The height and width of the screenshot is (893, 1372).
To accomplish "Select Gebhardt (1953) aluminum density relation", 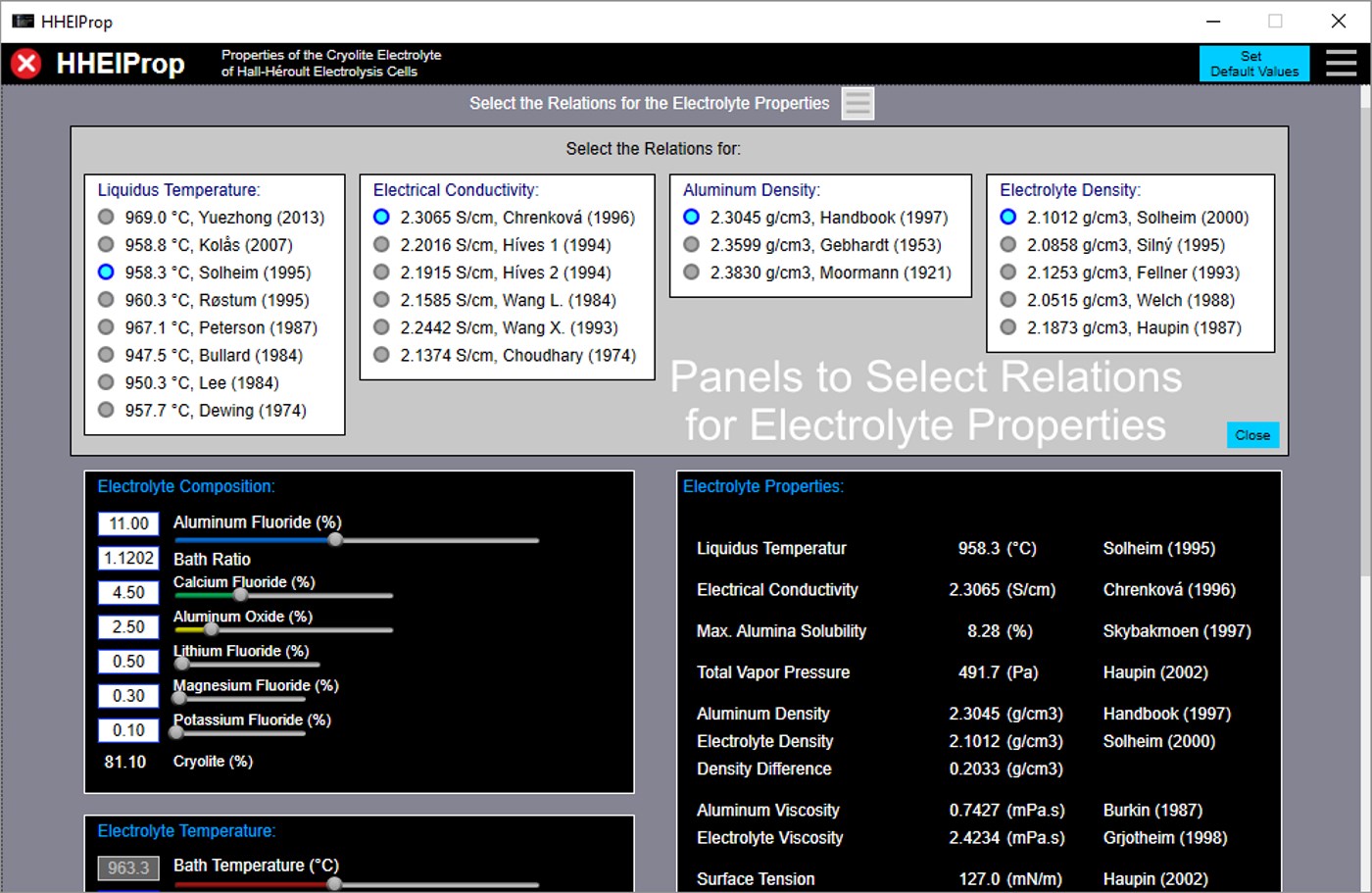I will (x=691, y=245).
